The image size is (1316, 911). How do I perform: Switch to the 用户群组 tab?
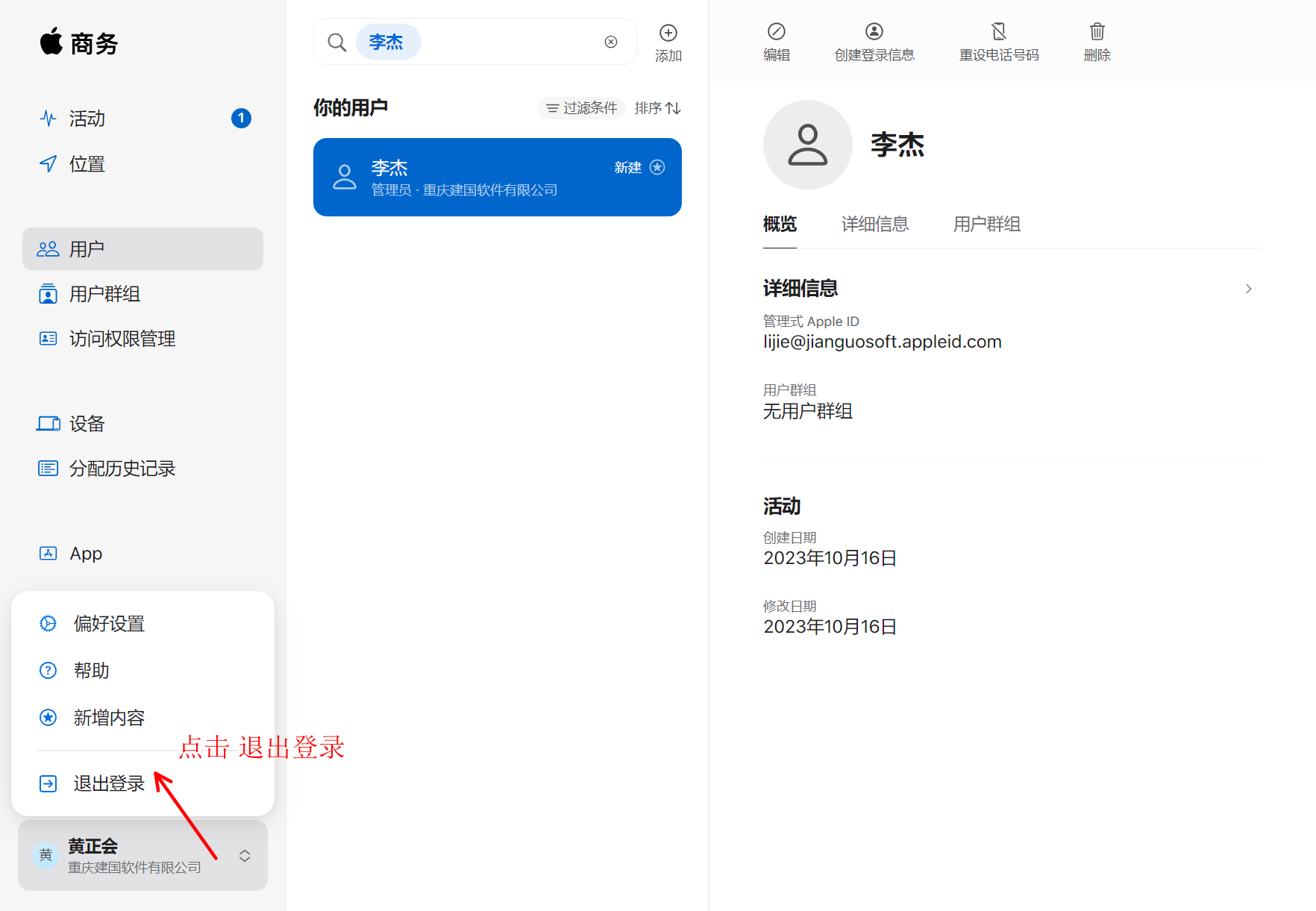[x=987, y=224]
